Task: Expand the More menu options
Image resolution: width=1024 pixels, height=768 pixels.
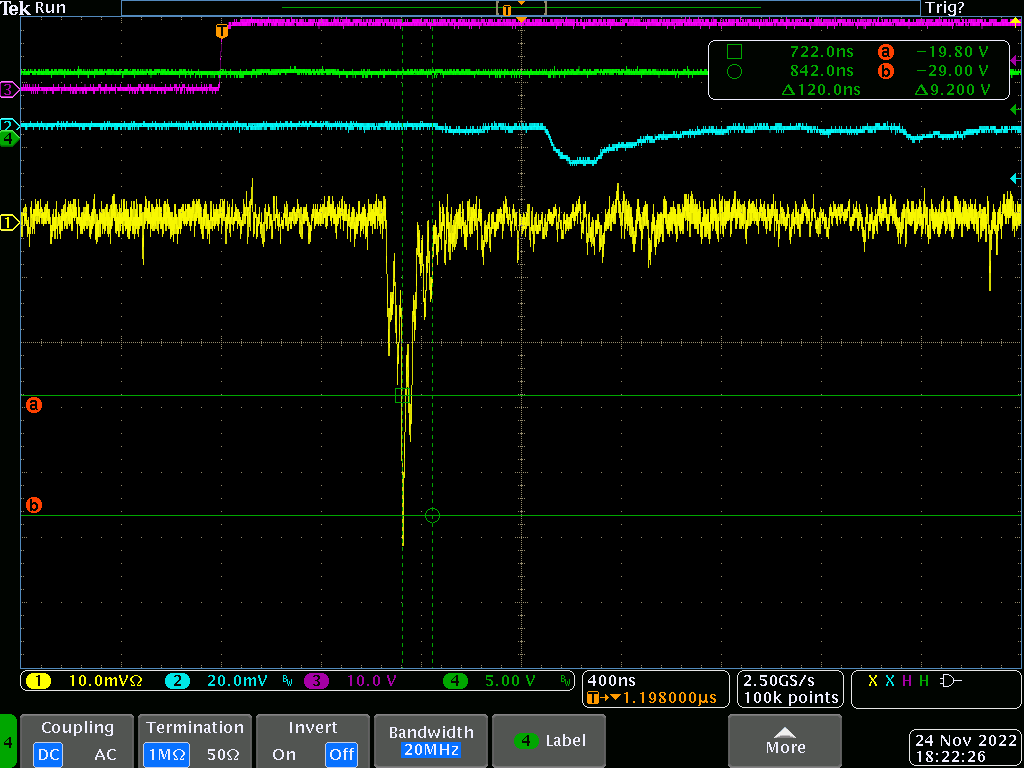Action: click(785, 741)
